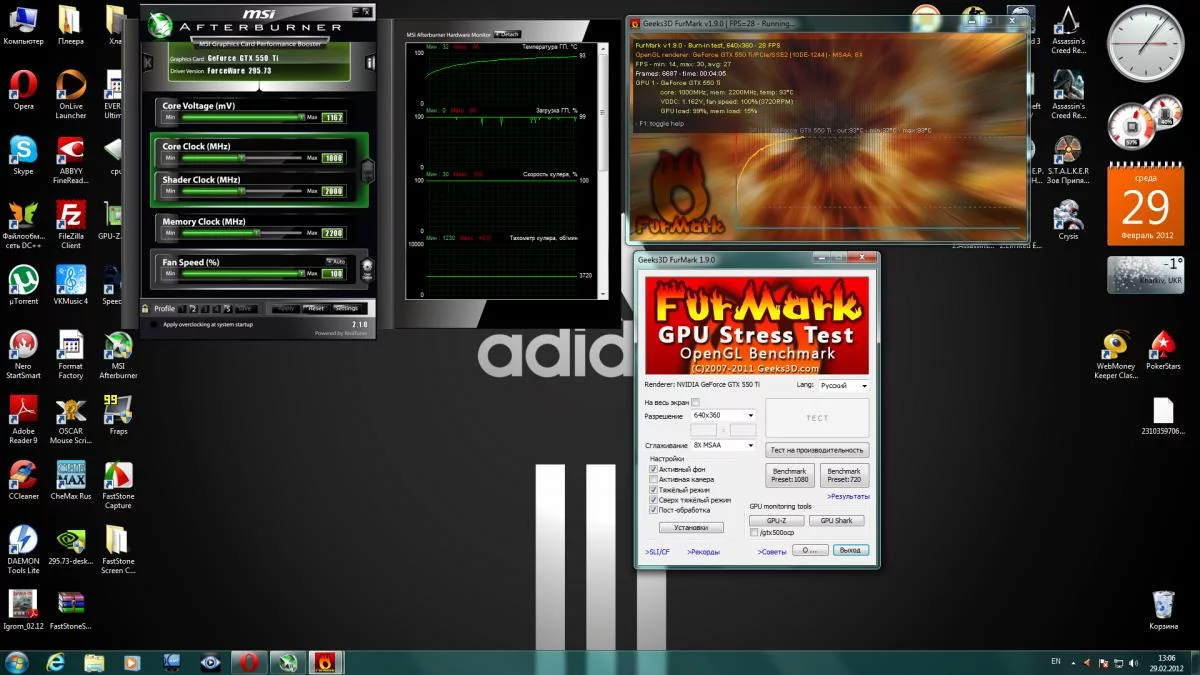
Task: Select Afterburner profile slot 2
Action: pos(195,309)
